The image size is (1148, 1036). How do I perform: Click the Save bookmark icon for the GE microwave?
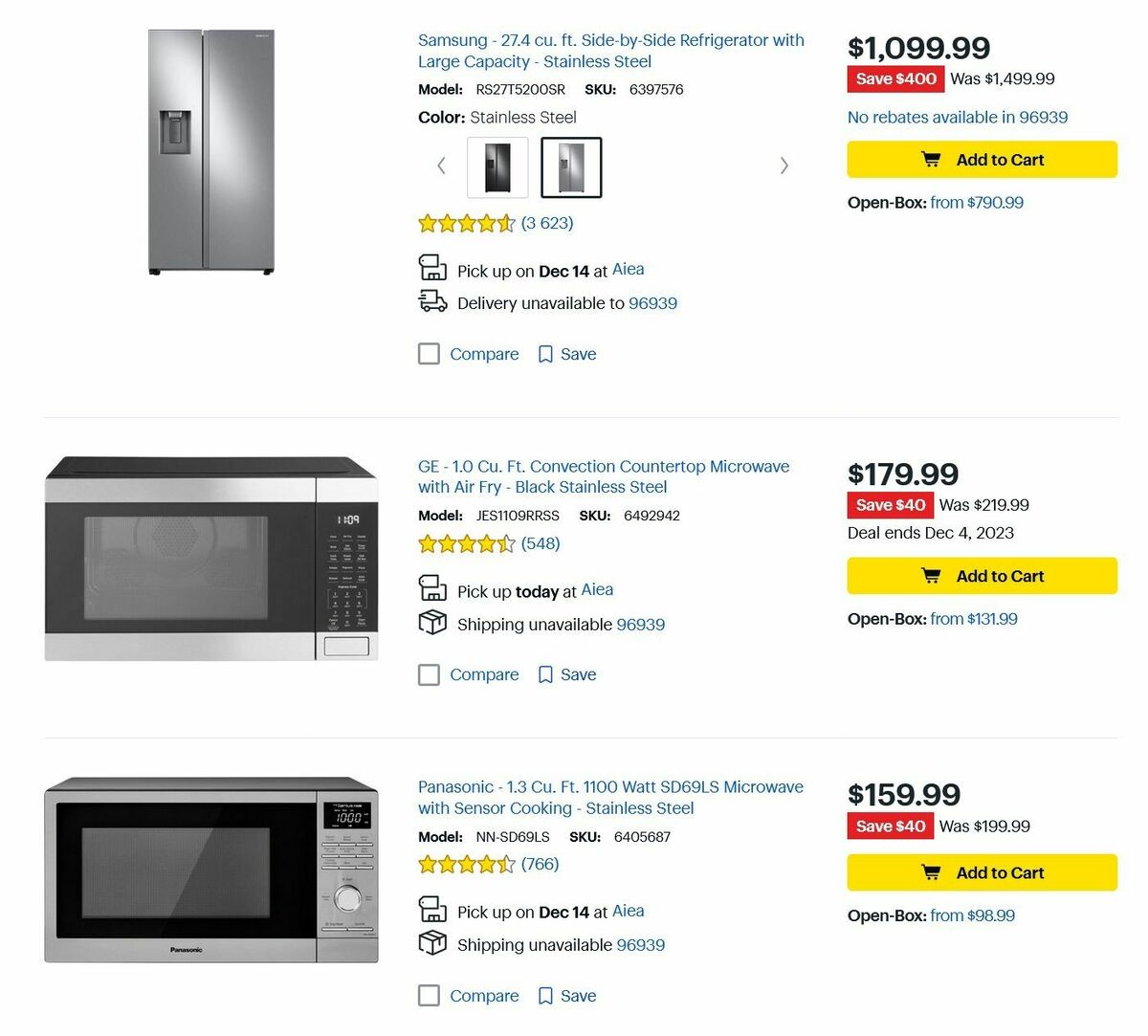(545, 673)
